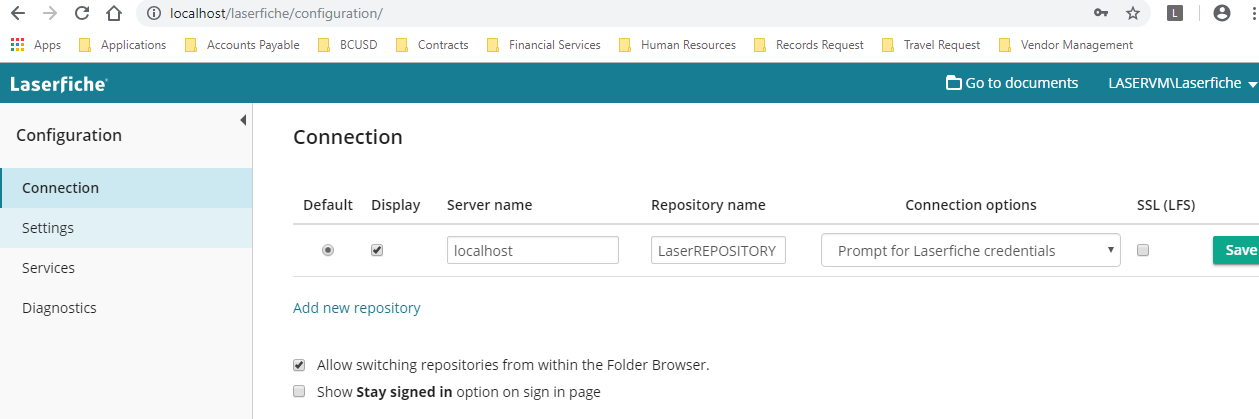1259x419 pixels.
Task: Toggle the SSL (LFS) checkbox
Action: point(1143,250)
